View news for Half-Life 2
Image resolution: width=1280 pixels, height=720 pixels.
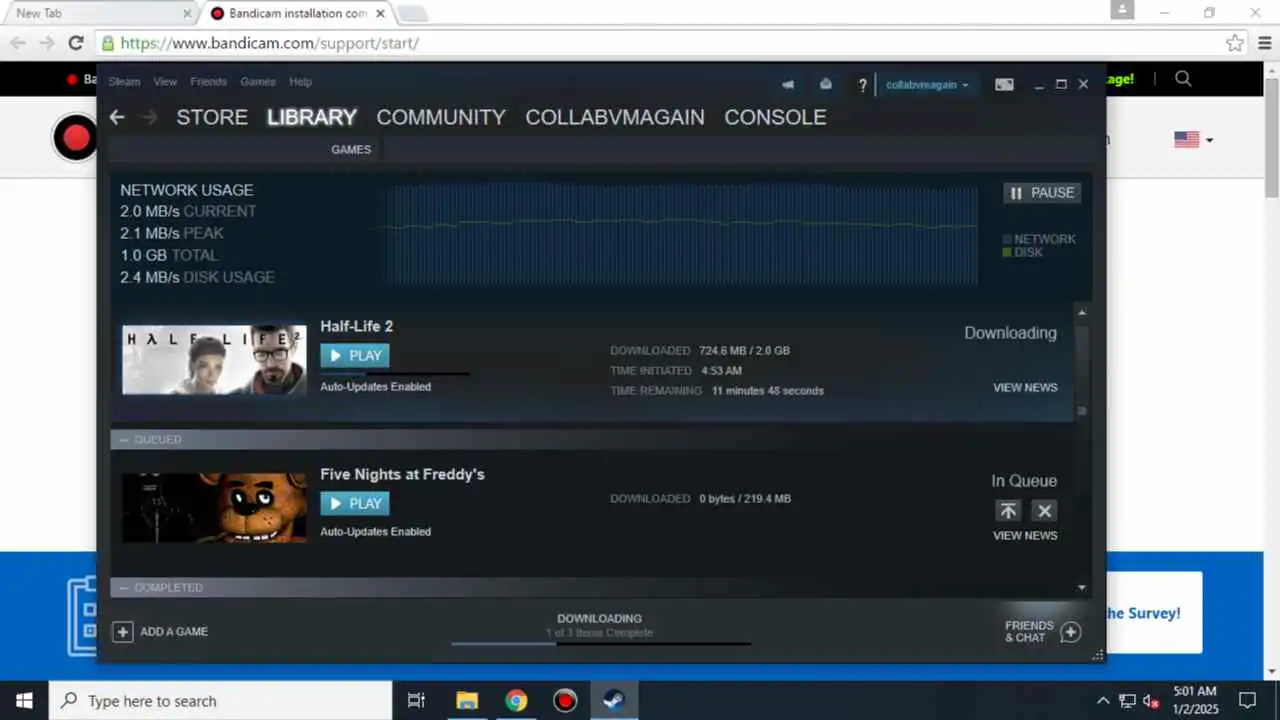(1025, 387)
